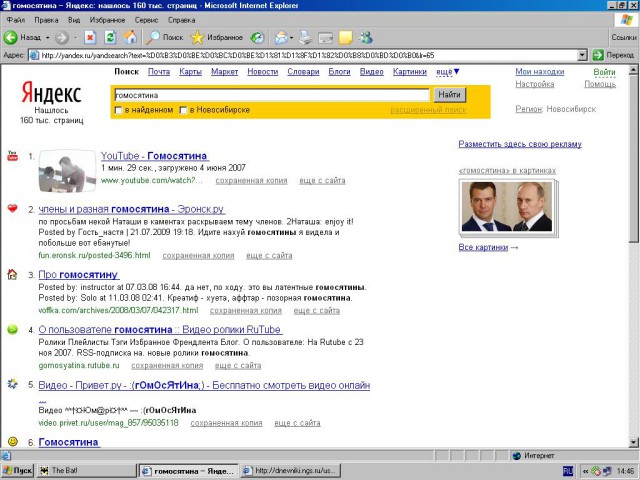Click the Войти login link
640x480 pixels.
604,72
